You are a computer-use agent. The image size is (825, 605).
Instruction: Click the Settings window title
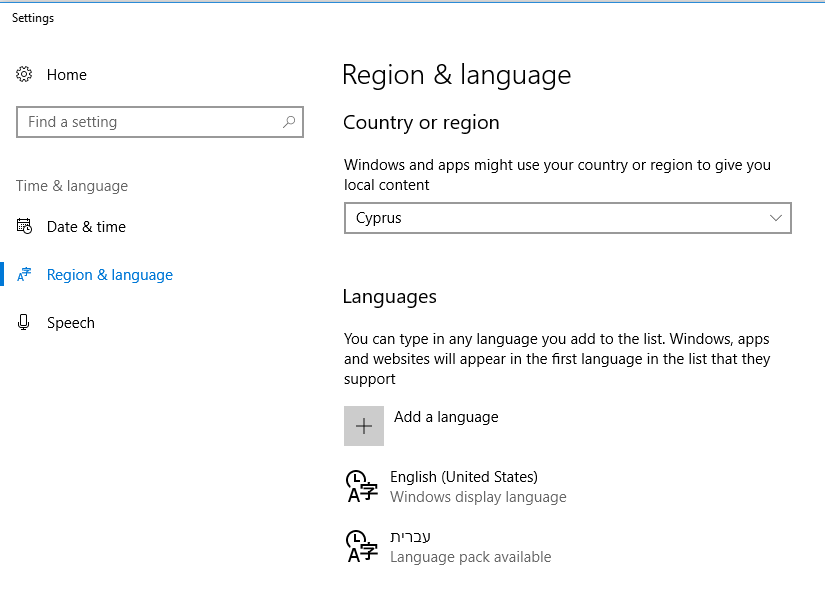click(33, 18)
